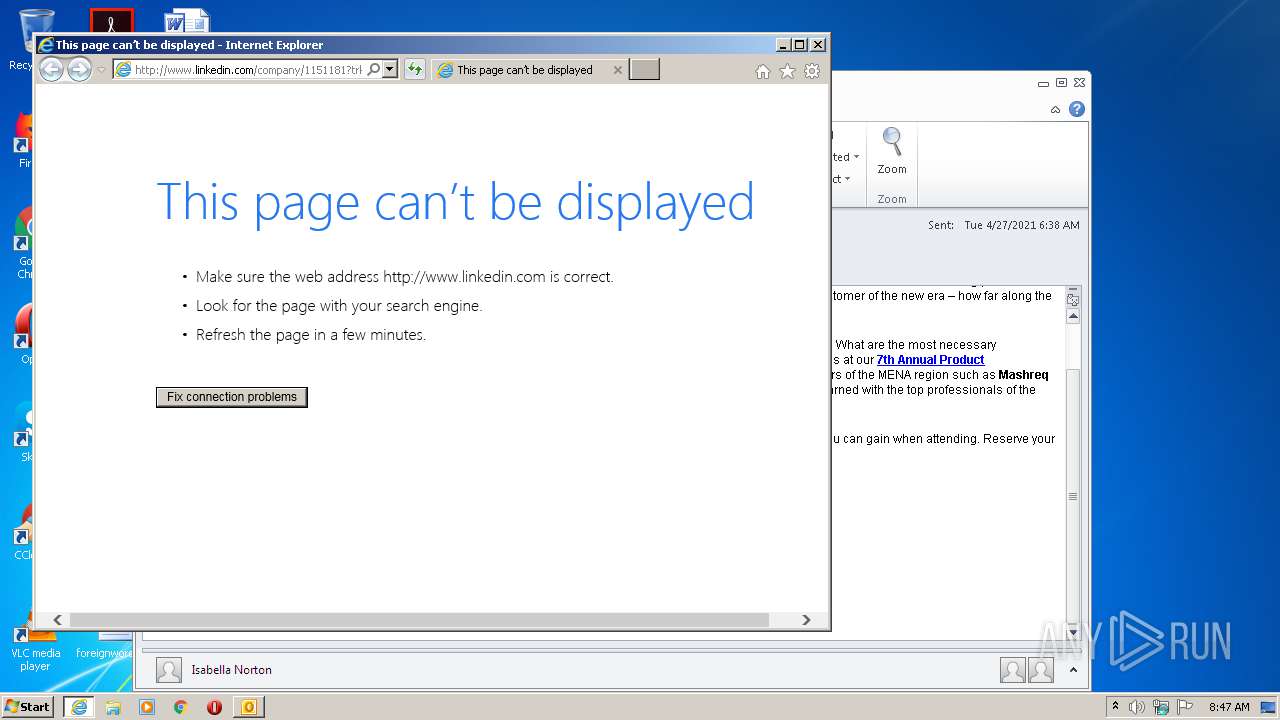Click Isabella Norton name in people pane
Screen dimensions: 1280x720
click(x=231, y=670)
